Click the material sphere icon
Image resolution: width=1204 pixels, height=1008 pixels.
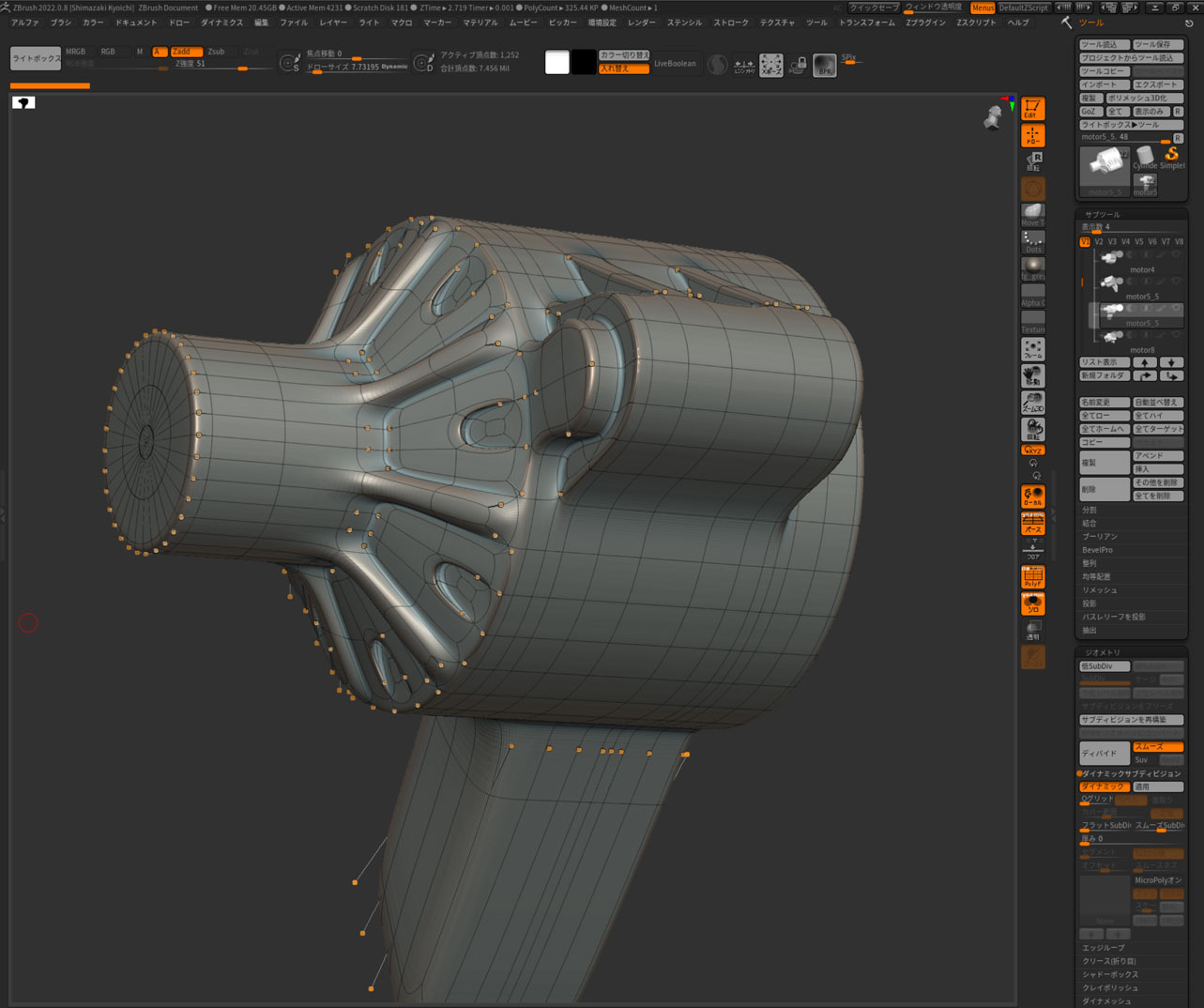pos(717,65)
